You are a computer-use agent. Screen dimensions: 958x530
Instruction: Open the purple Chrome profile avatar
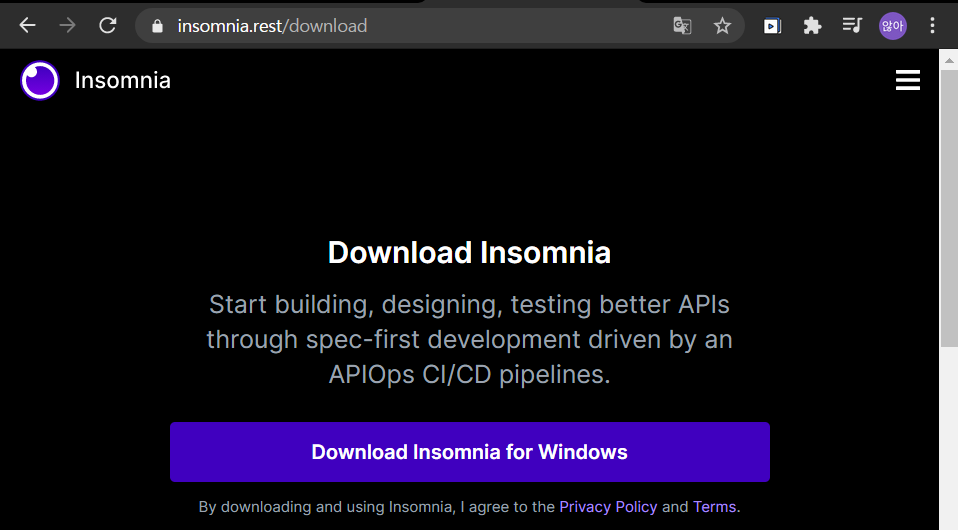[893, 26]
